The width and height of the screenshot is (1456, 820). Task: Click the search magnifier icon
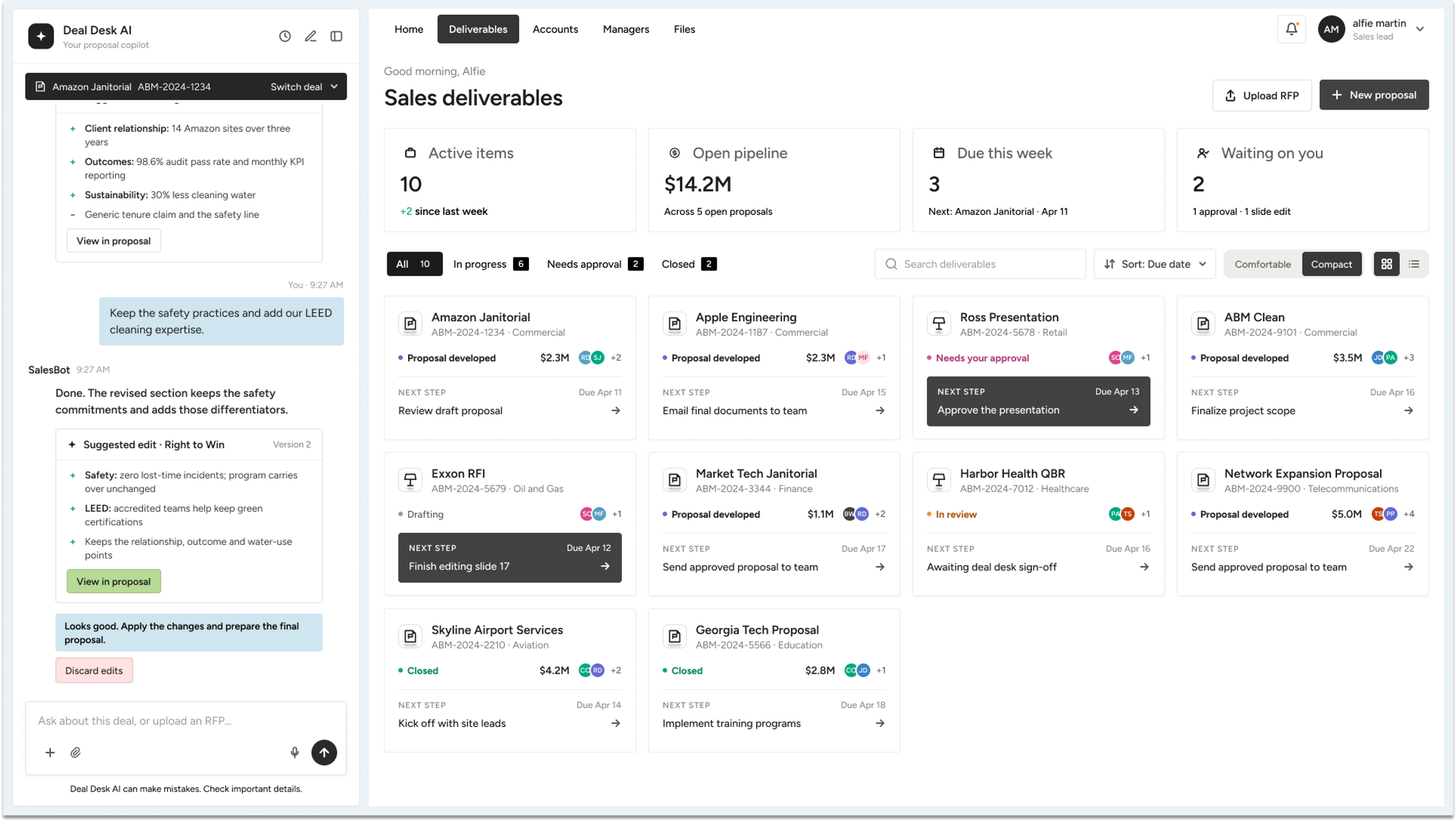coord(891,264)
